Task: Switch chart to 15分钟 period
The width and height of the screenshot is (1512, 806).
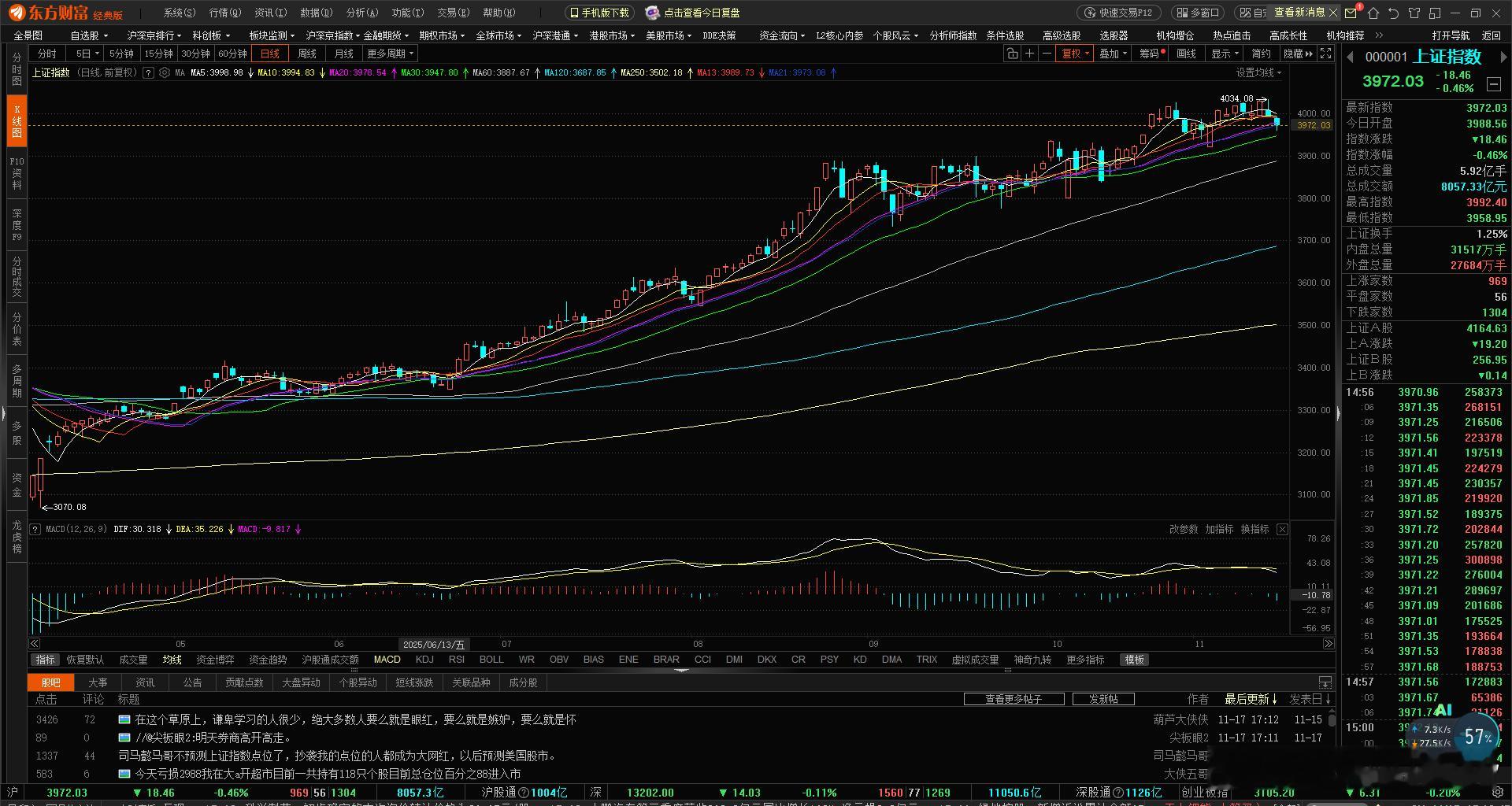Action: 158,54
